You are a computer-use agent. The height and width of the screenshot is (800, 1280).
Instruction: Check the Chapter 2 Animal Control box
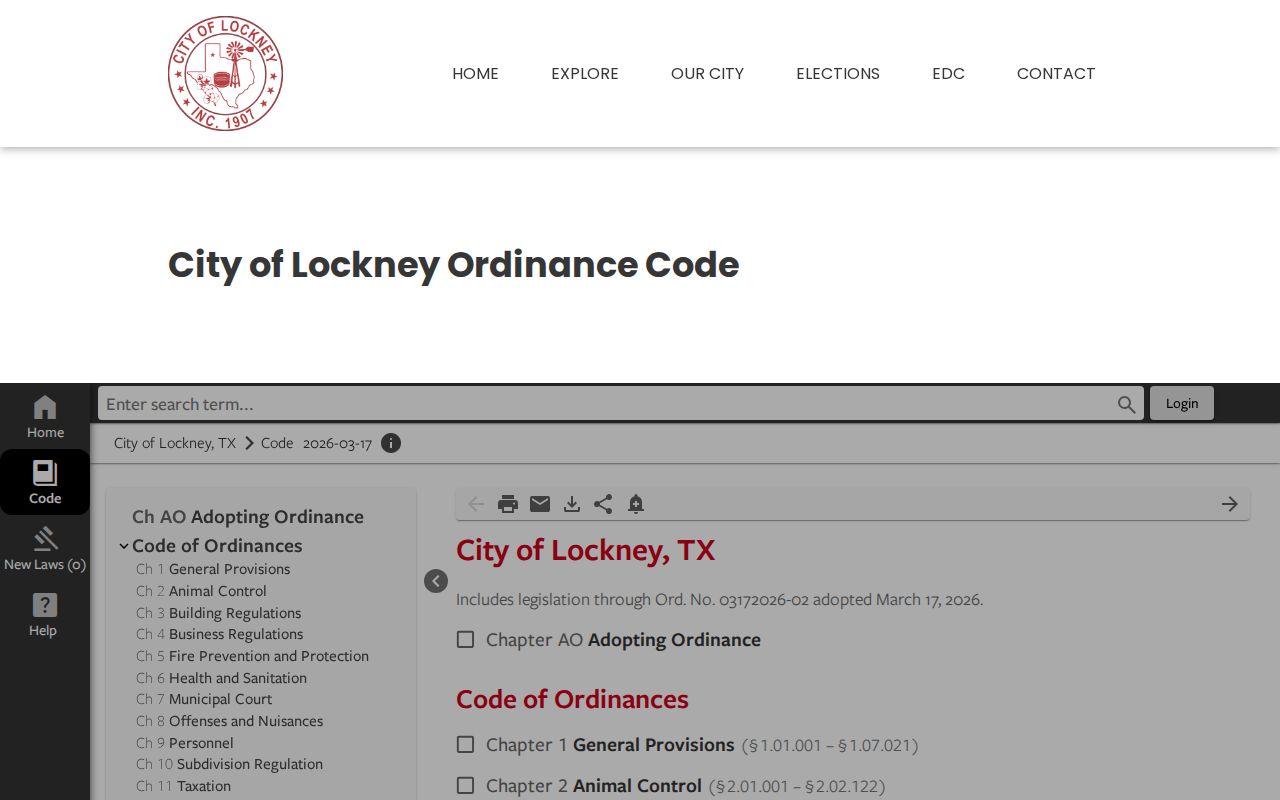pyautogui.click(x=466, y=786)
